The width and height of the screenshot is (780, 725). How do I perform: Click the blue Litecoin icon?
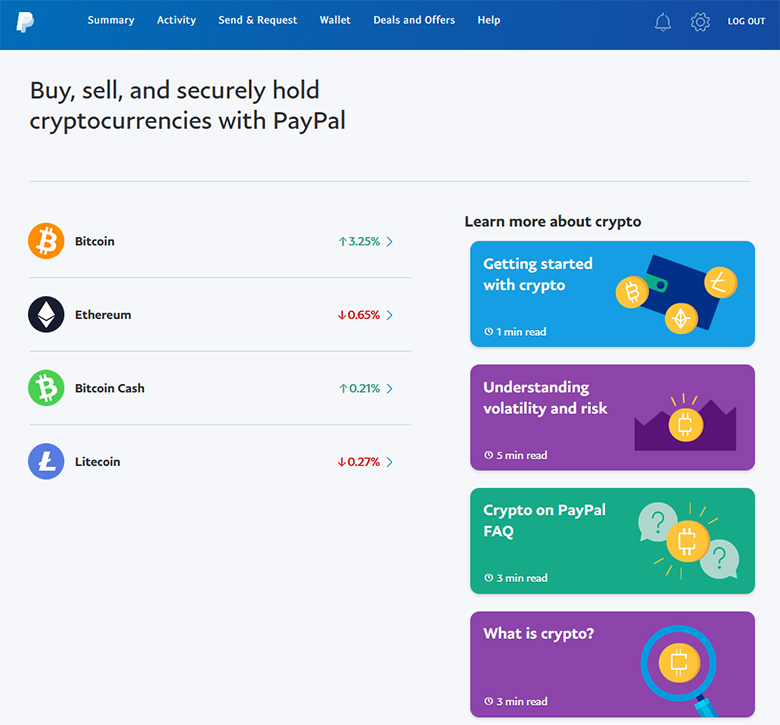point(46,461)
